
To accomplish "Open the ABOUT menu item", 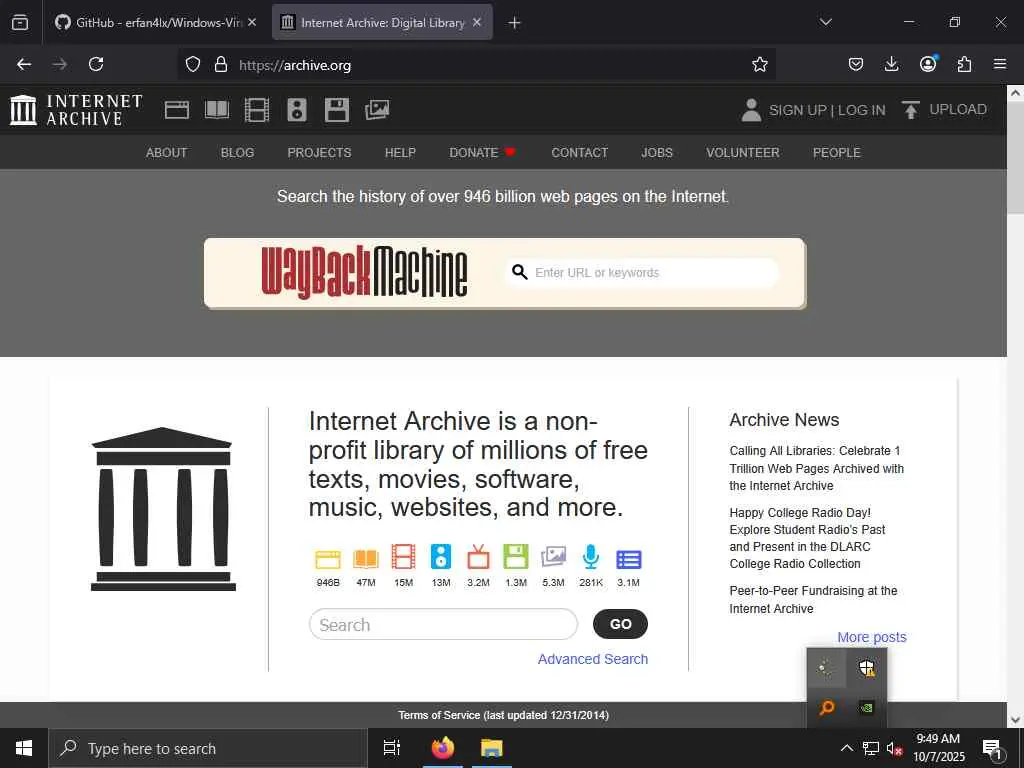I will click(167, 152).
